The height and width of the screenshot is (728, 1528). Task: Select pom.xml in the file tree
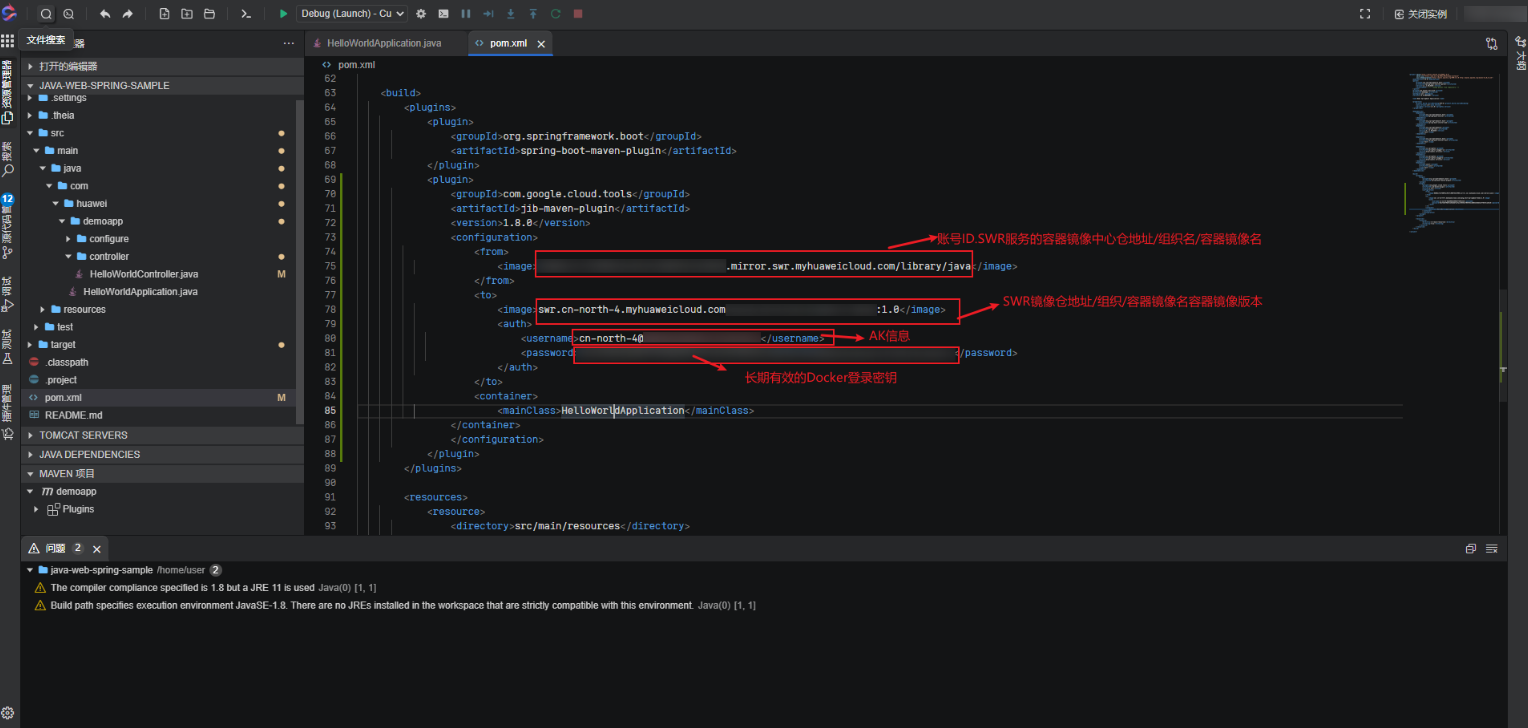click(x=63, y=398)
